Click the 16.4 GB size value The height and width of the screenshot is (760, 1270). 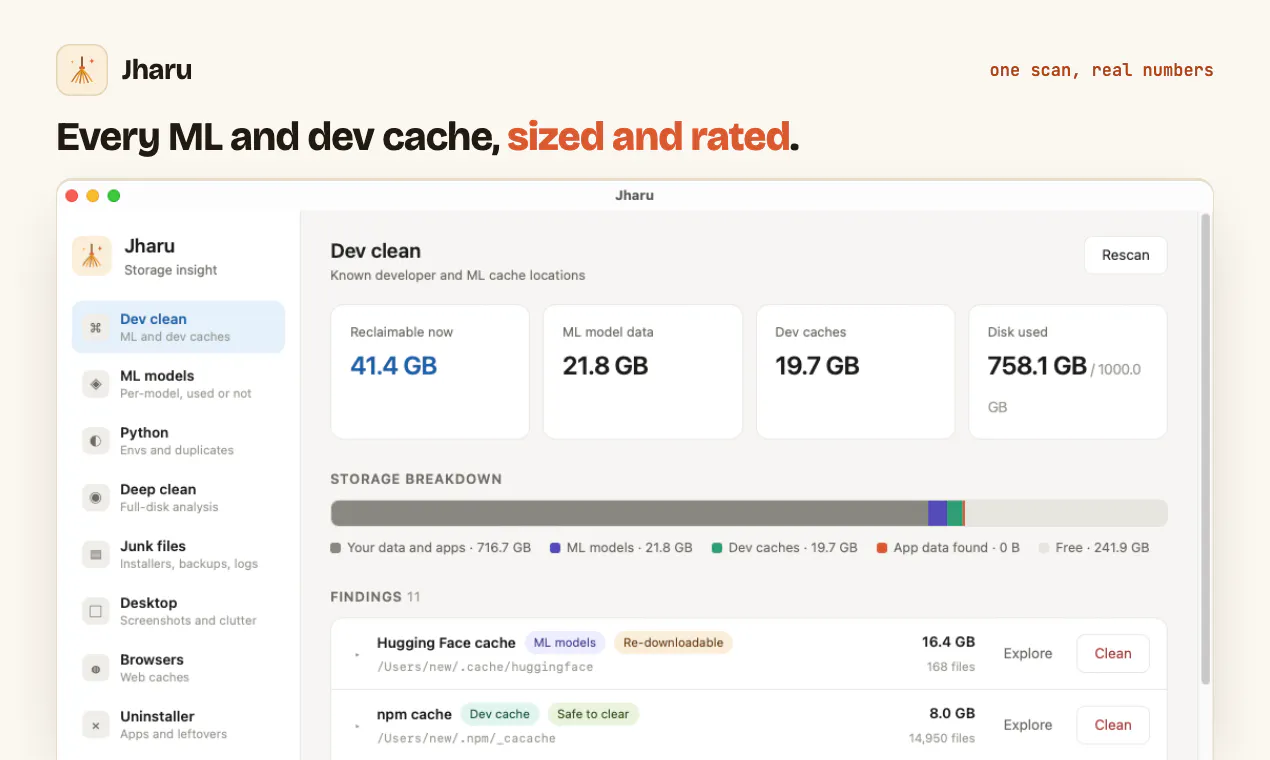[948, 642]
